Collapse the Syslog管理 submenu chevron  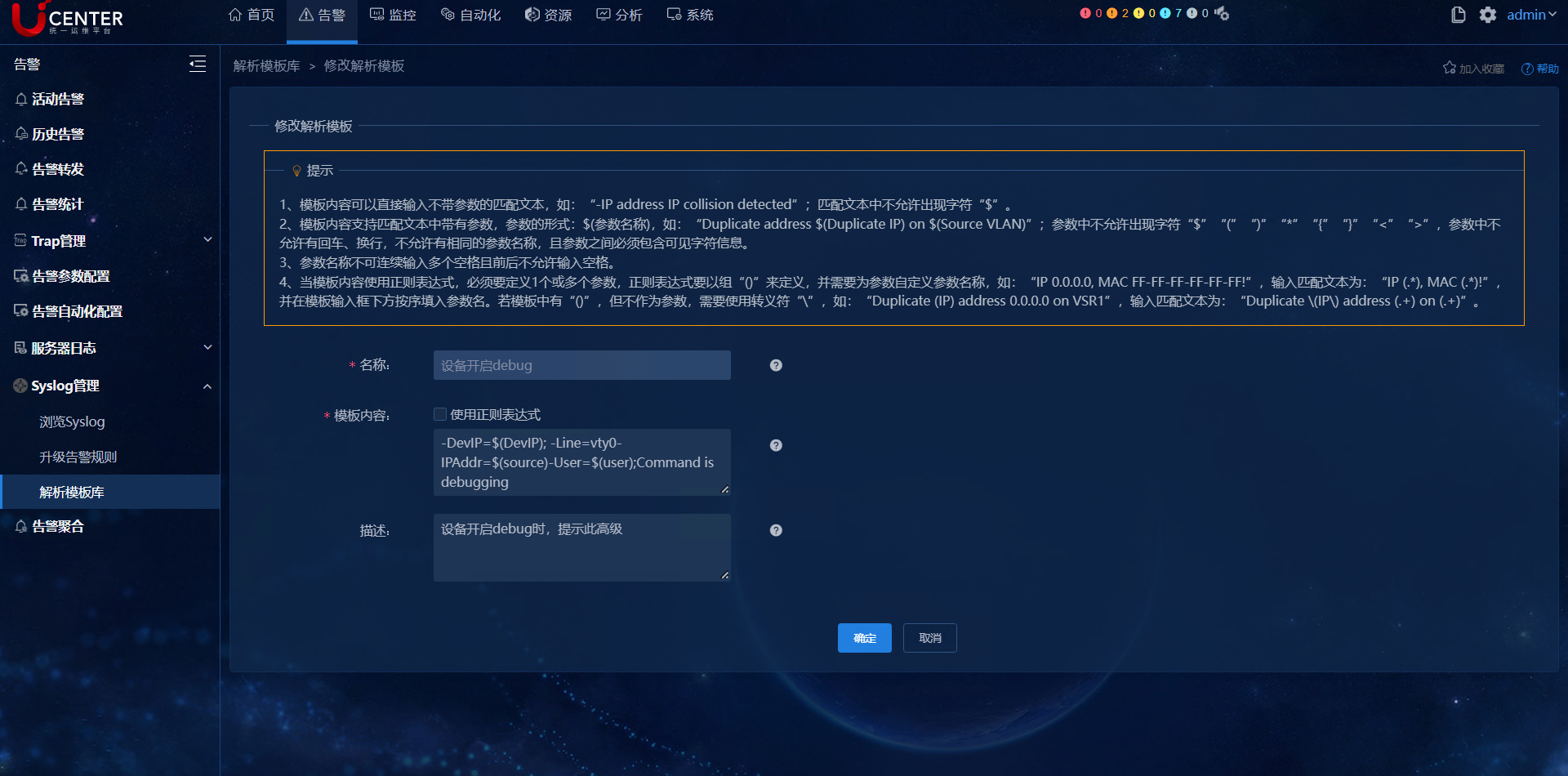coord(207,386)
